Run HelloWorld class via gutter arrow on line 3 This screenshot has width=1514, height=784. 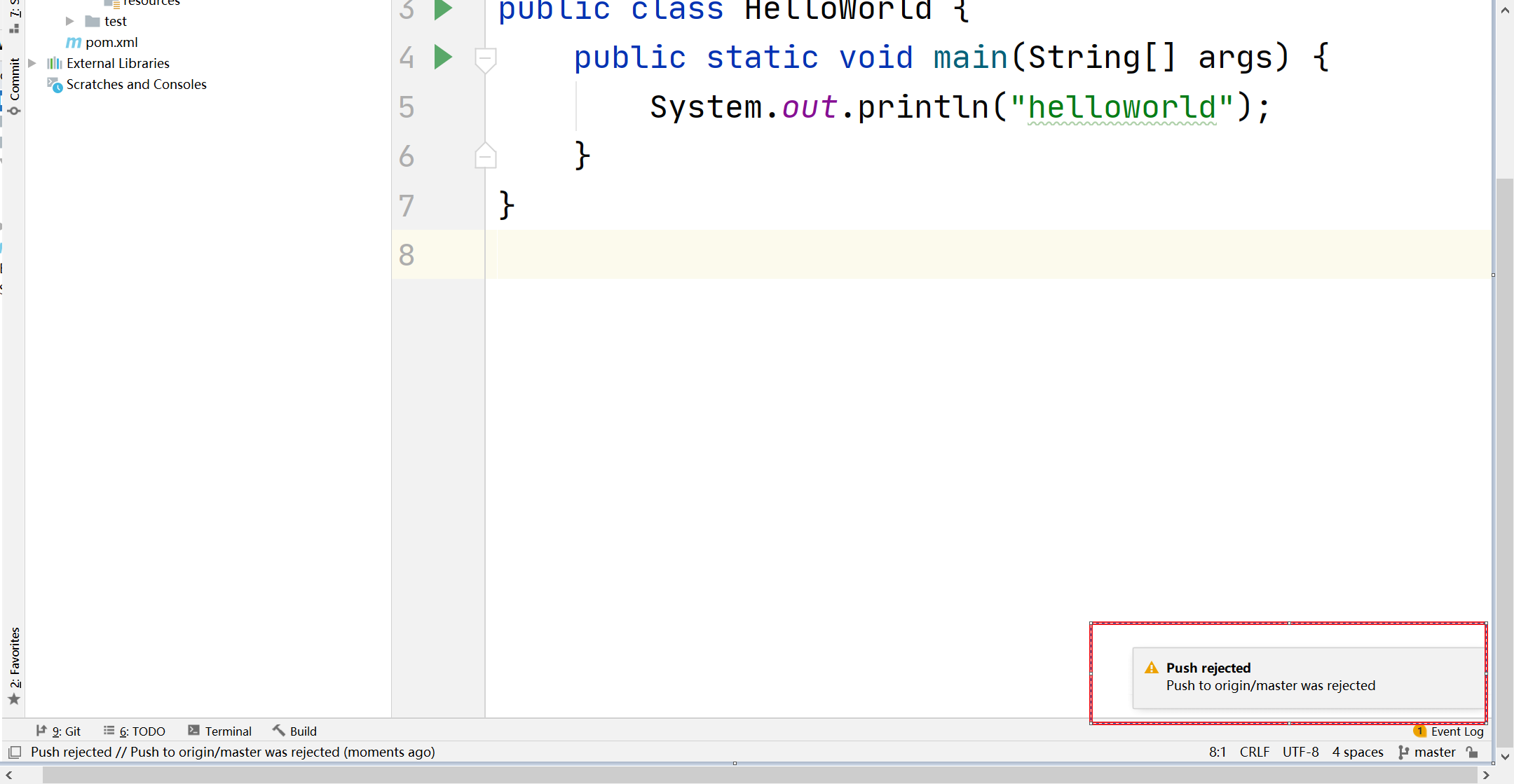point(442,9)
